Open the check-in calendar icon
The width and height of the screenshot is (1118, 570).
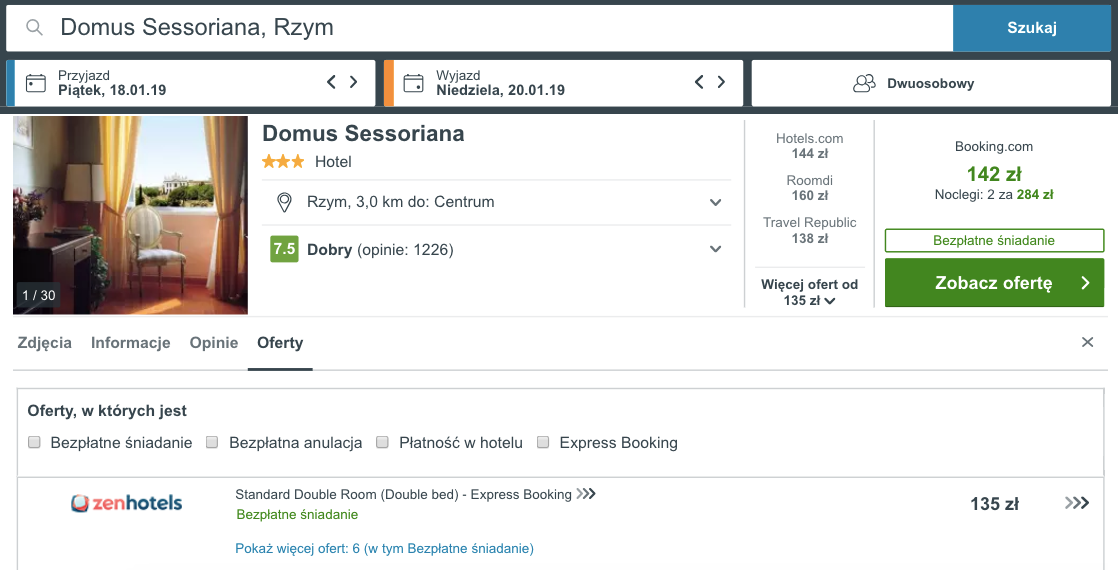[36, 83]
